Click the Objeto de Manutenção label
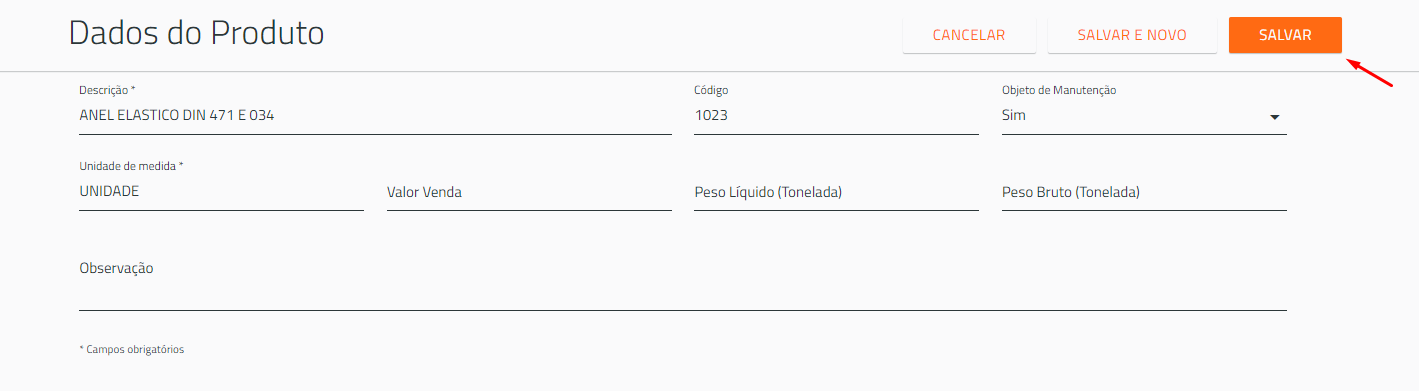The height and width of the screenshot is (391, 1419). (x=1059, y=90)
